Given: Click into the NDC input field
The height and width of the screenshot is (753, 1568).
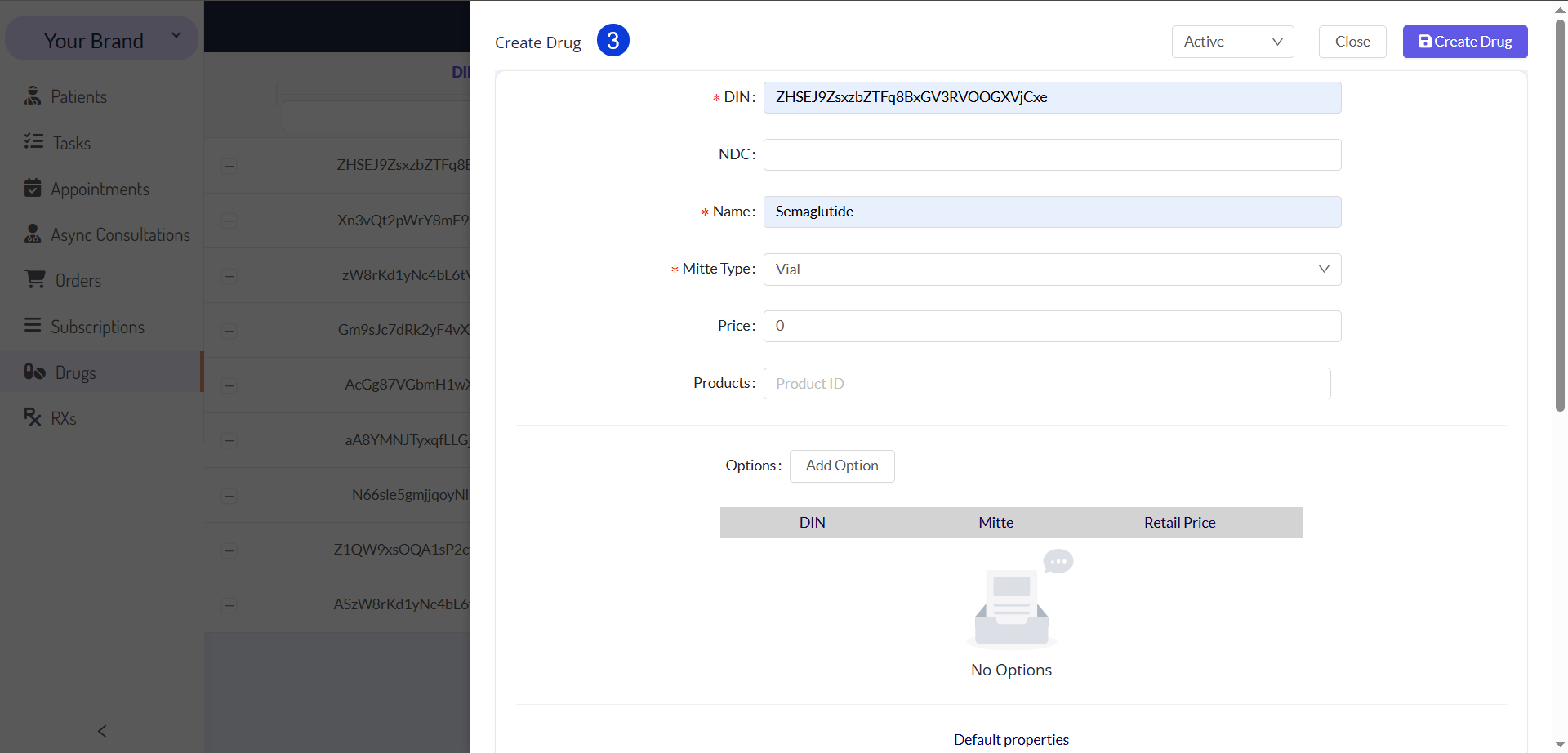Looking at the screenshot, I should 1052,154.
